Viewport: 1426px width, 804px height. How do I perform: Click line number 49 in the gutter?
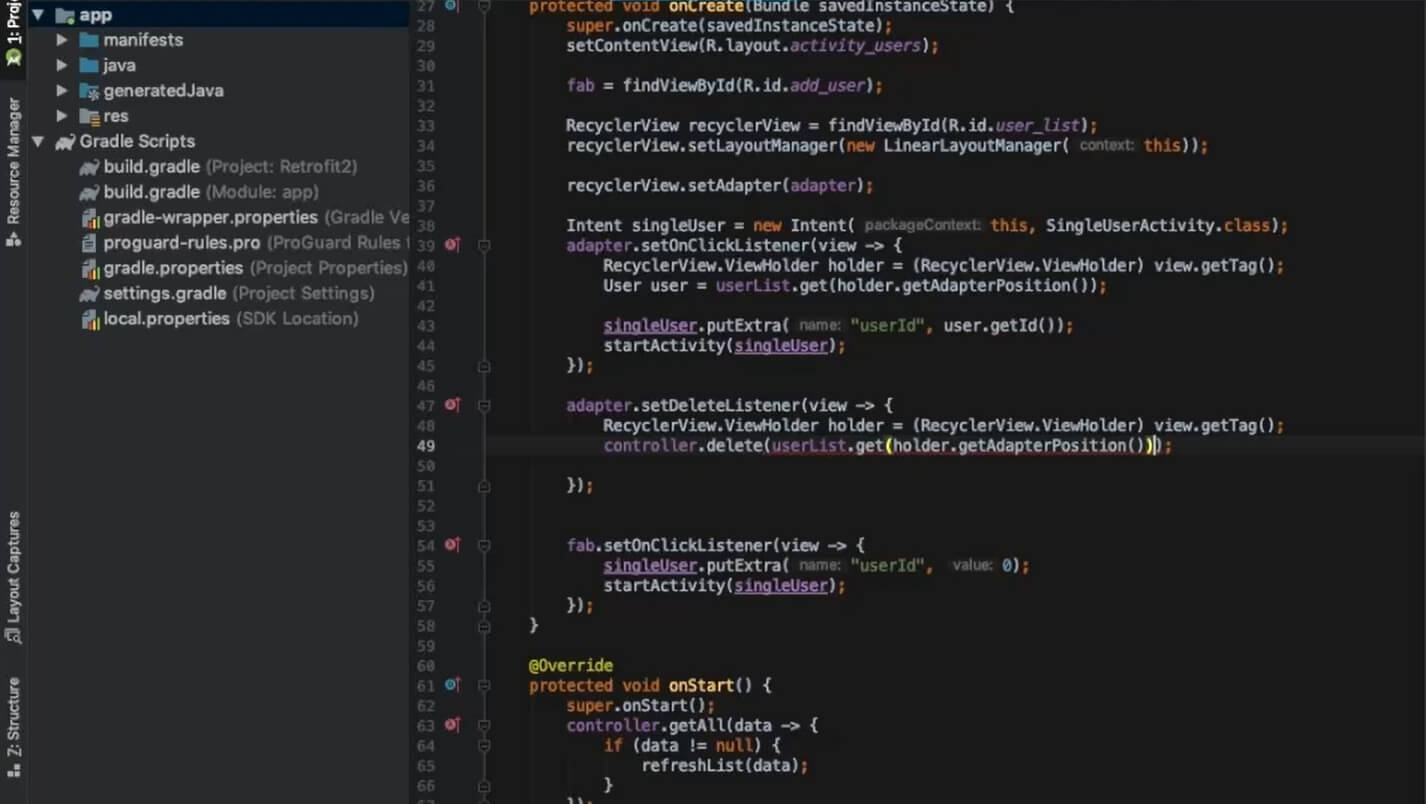pos(425,446)
